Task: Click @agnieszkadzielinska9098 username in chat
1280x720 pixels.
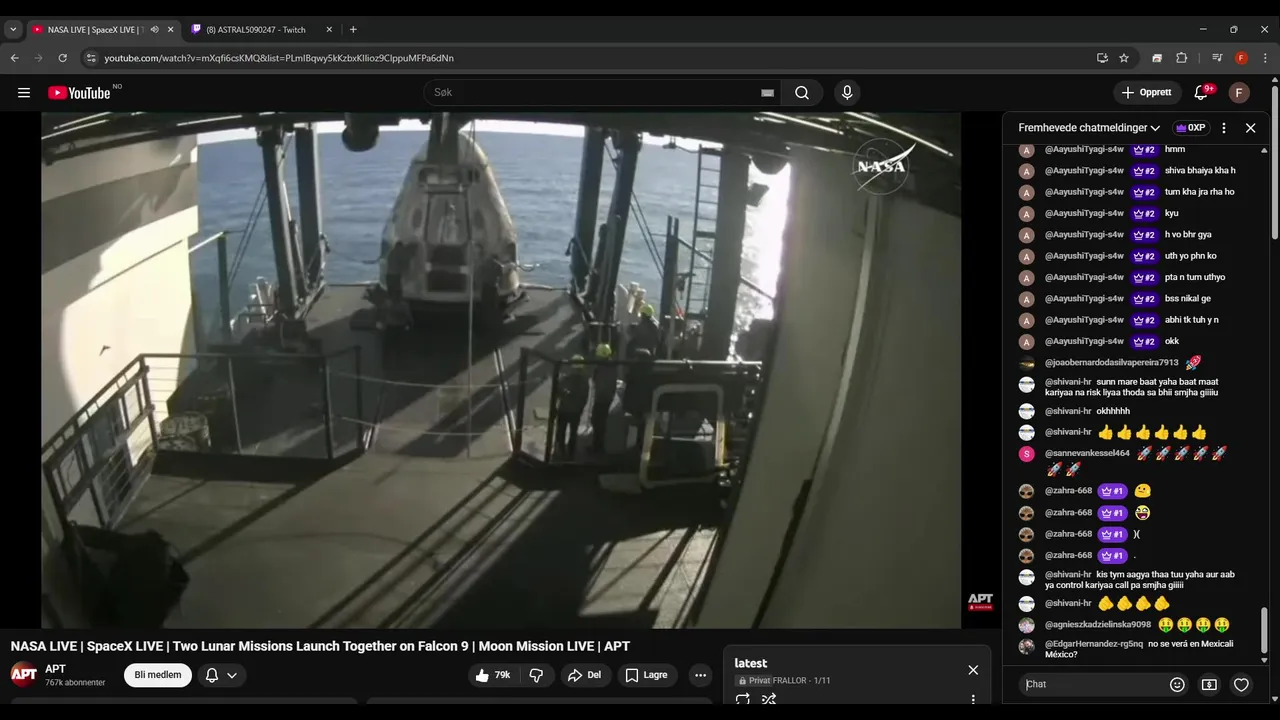Action: (1098, 625)
